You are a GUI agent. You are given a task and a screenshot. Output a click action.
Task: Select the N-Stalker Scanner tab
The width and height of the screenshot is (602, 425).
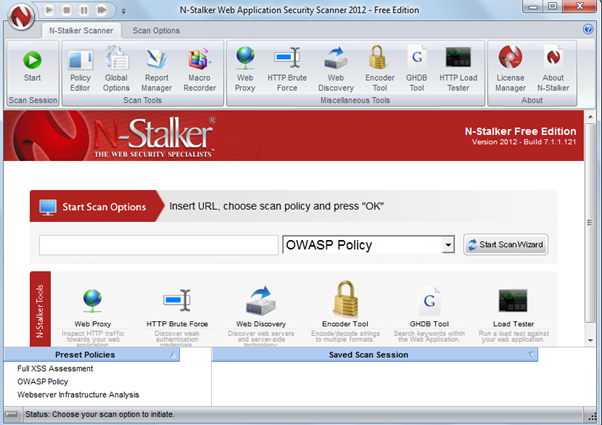(x=73, y=32)
